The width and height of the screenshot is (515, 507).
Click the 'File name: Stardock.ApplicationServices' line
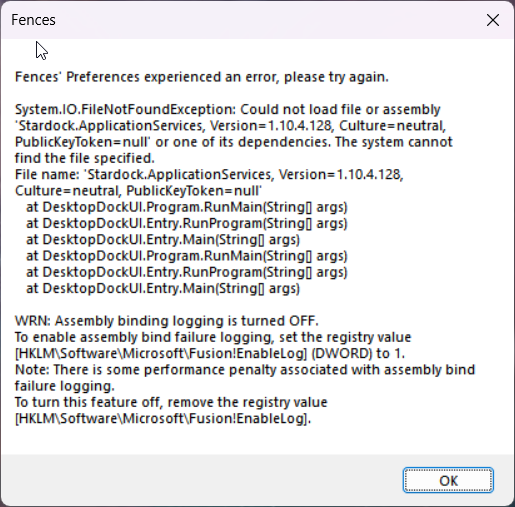pos(209,174)
